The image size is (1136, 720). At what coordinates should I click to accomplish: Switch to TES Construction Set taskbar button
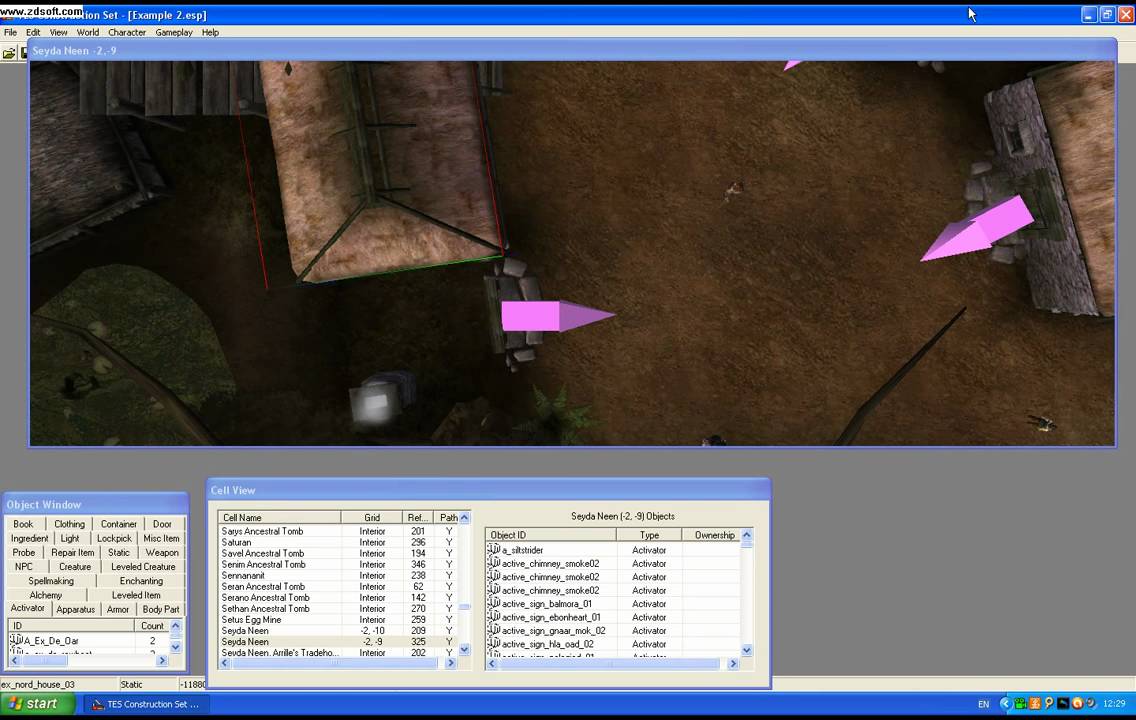(x=146, y=704)
